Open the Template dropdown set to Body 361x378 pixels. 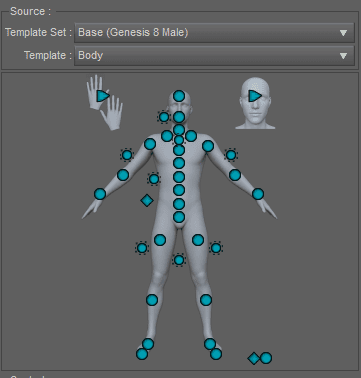coord(214,55)
